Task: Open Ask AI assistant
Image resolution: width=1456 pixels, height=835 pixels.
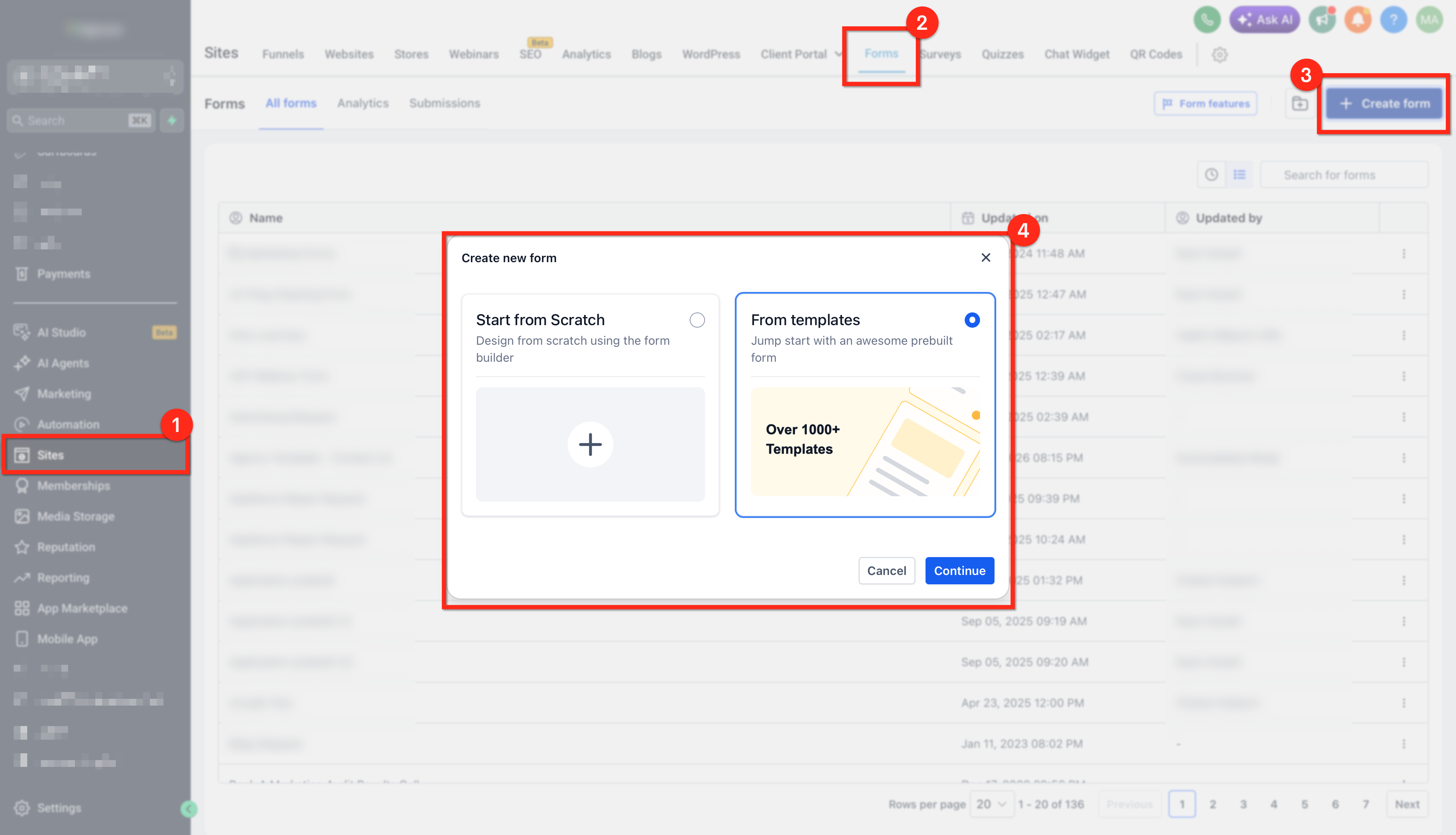Action: 1264,20
